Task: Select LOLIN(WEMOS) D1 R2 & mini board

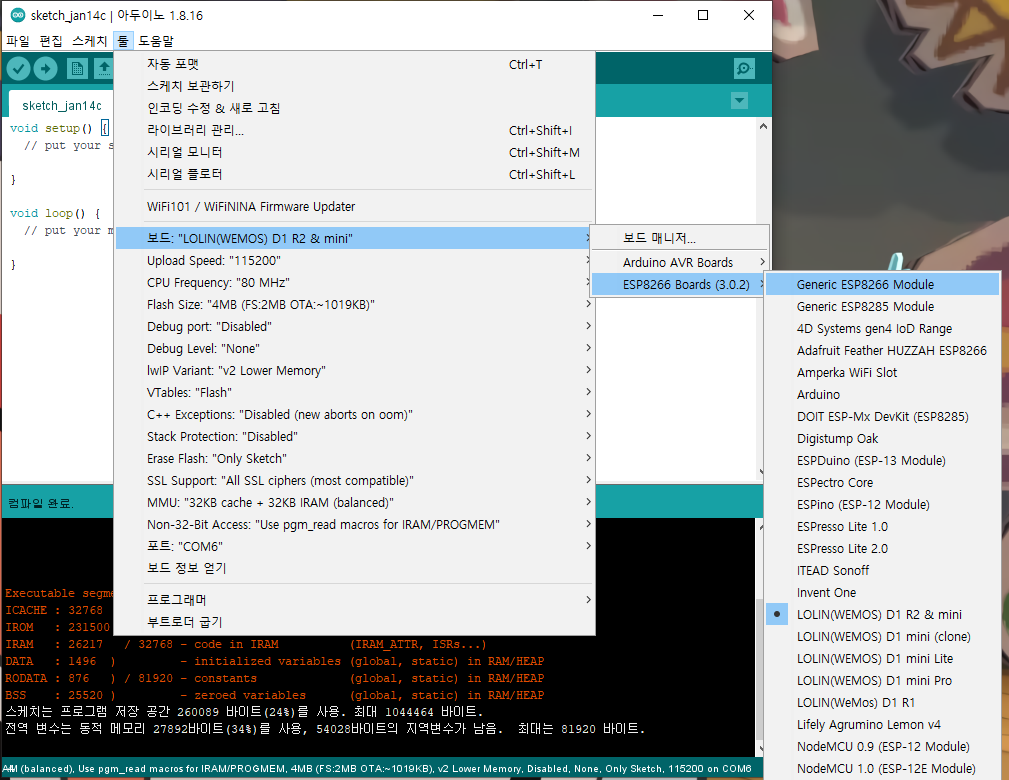Action: click(x=883, y=615)
